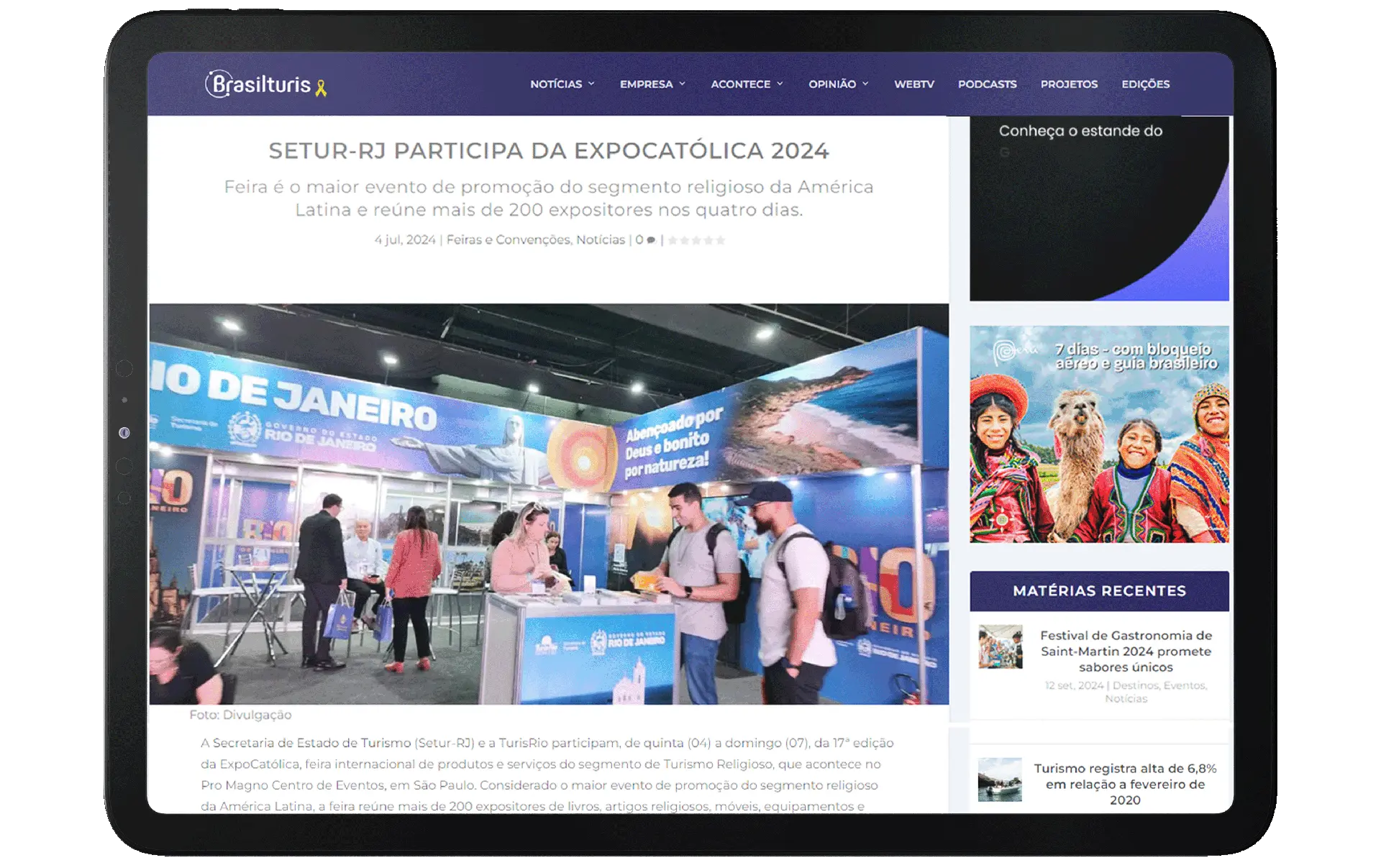Image resolution: width=1381 pixels, height=868 pixels.
Task: Click the Rio de Janeiro stand photo
Action: point(549,503)
